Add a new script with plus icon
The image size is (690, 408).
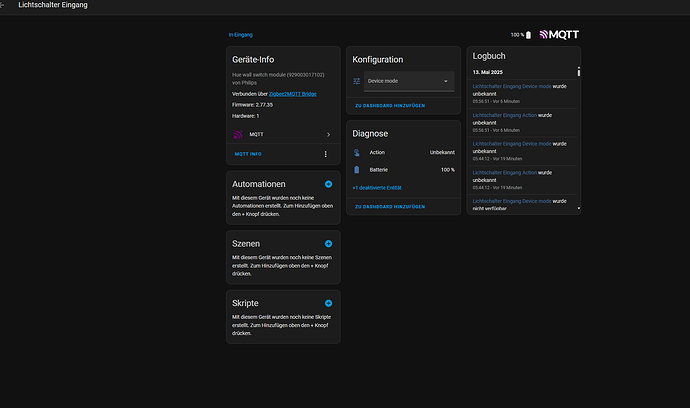click(x=328, y=303)
